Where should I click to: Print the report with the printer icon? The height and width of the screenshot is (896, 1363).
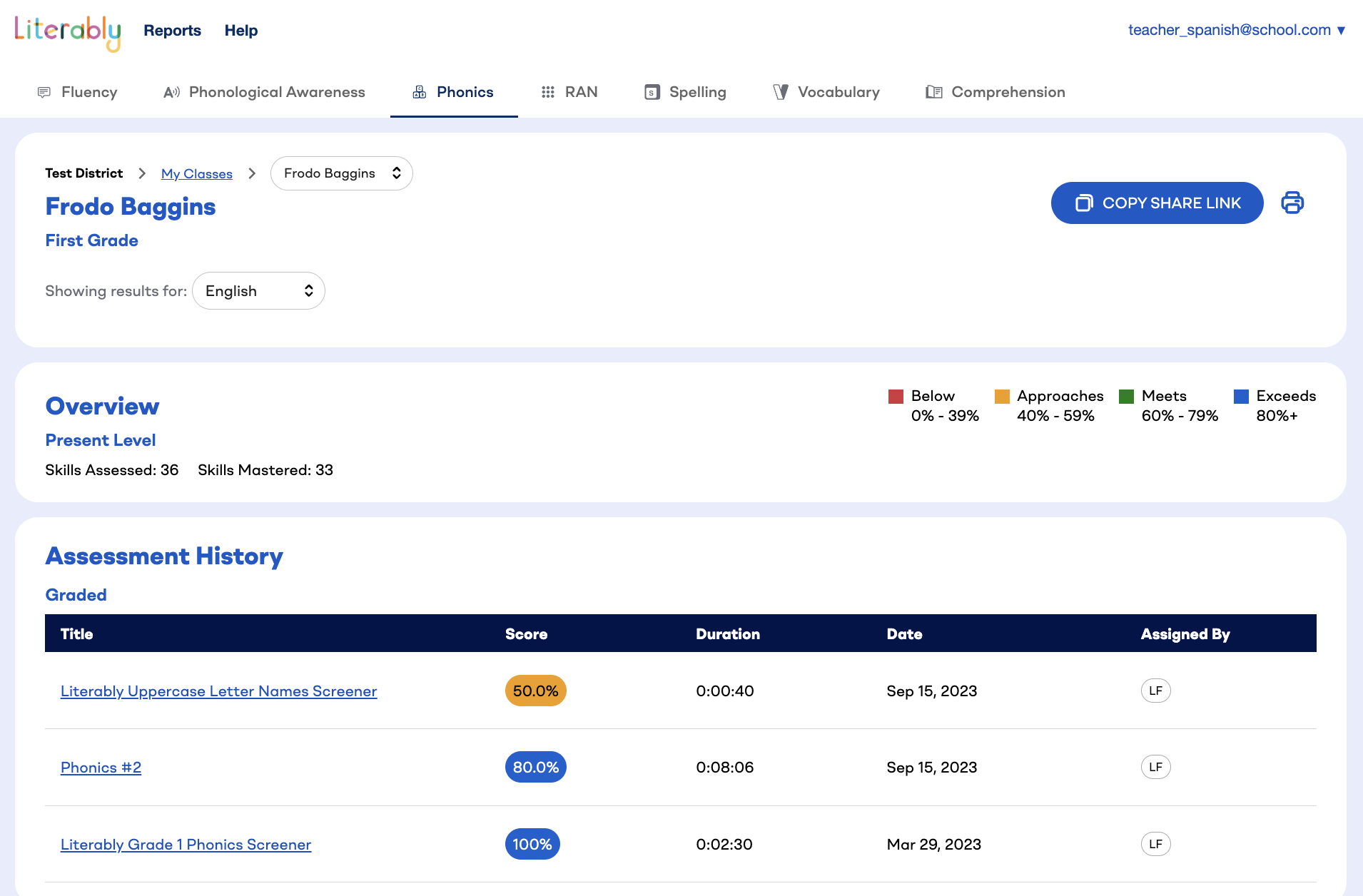click(1292, 203)
